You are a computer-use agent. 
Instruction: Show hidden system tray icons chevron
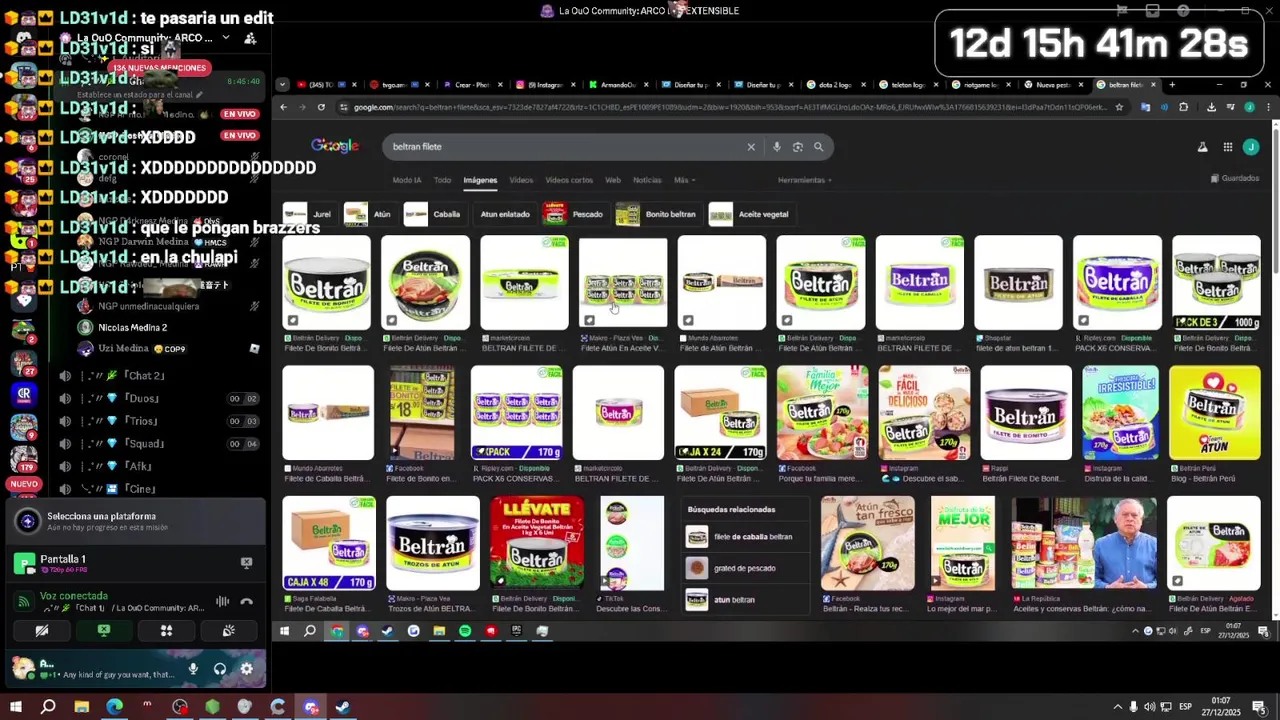tap(1117, 707)
